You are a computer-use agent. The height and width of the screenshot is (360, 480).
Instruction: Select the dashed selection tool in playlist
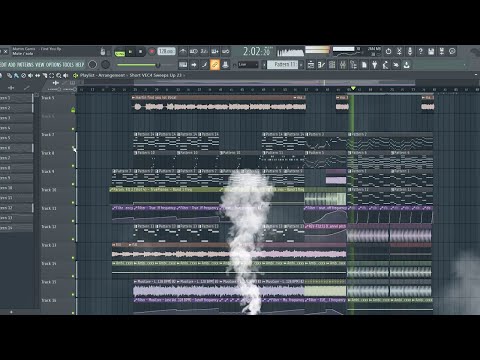coord(51,76)
